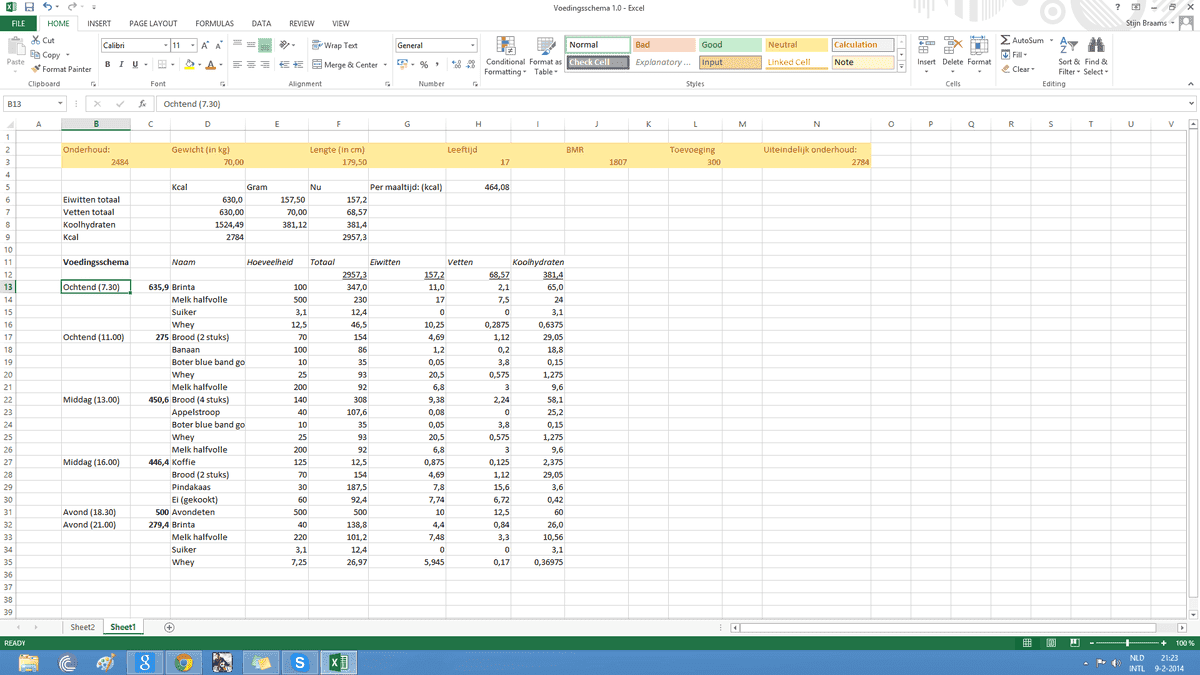1200x675 pixels.
Task: Click the Merge & Center button
Action: (x=345, y=65)
